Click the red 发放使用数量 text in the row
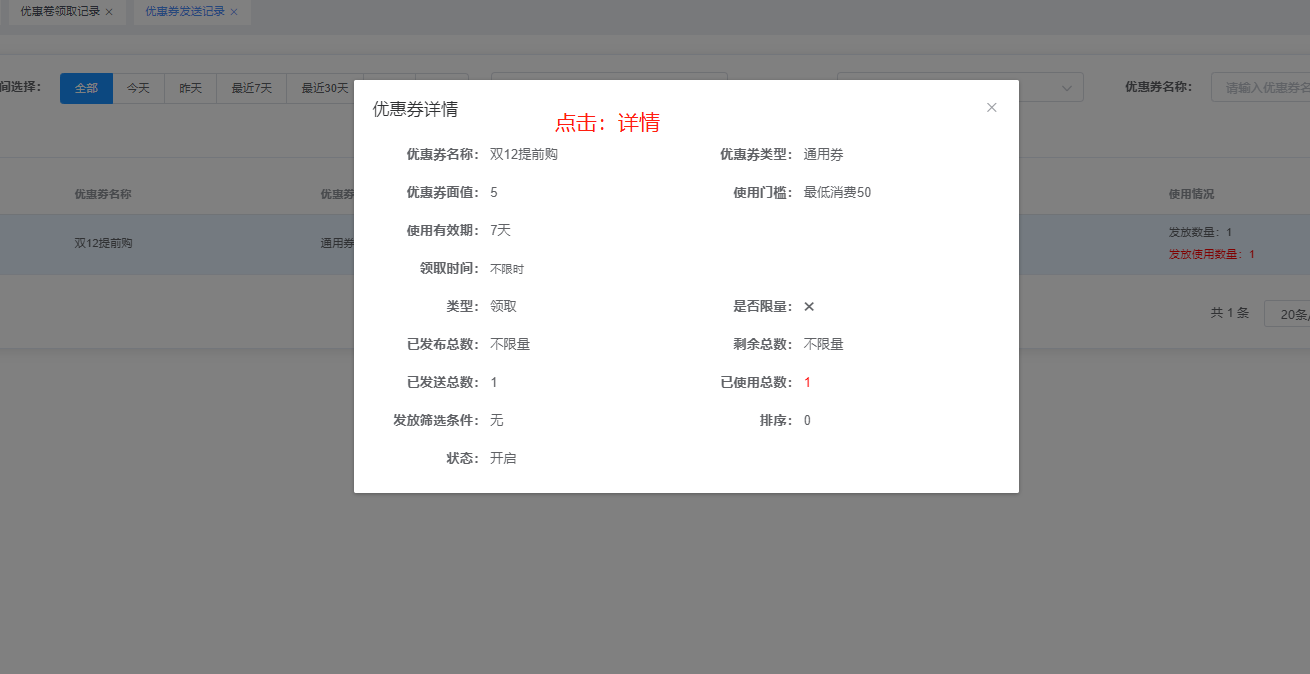Screen dimensions: 1310x674 tap(1211, 254)
